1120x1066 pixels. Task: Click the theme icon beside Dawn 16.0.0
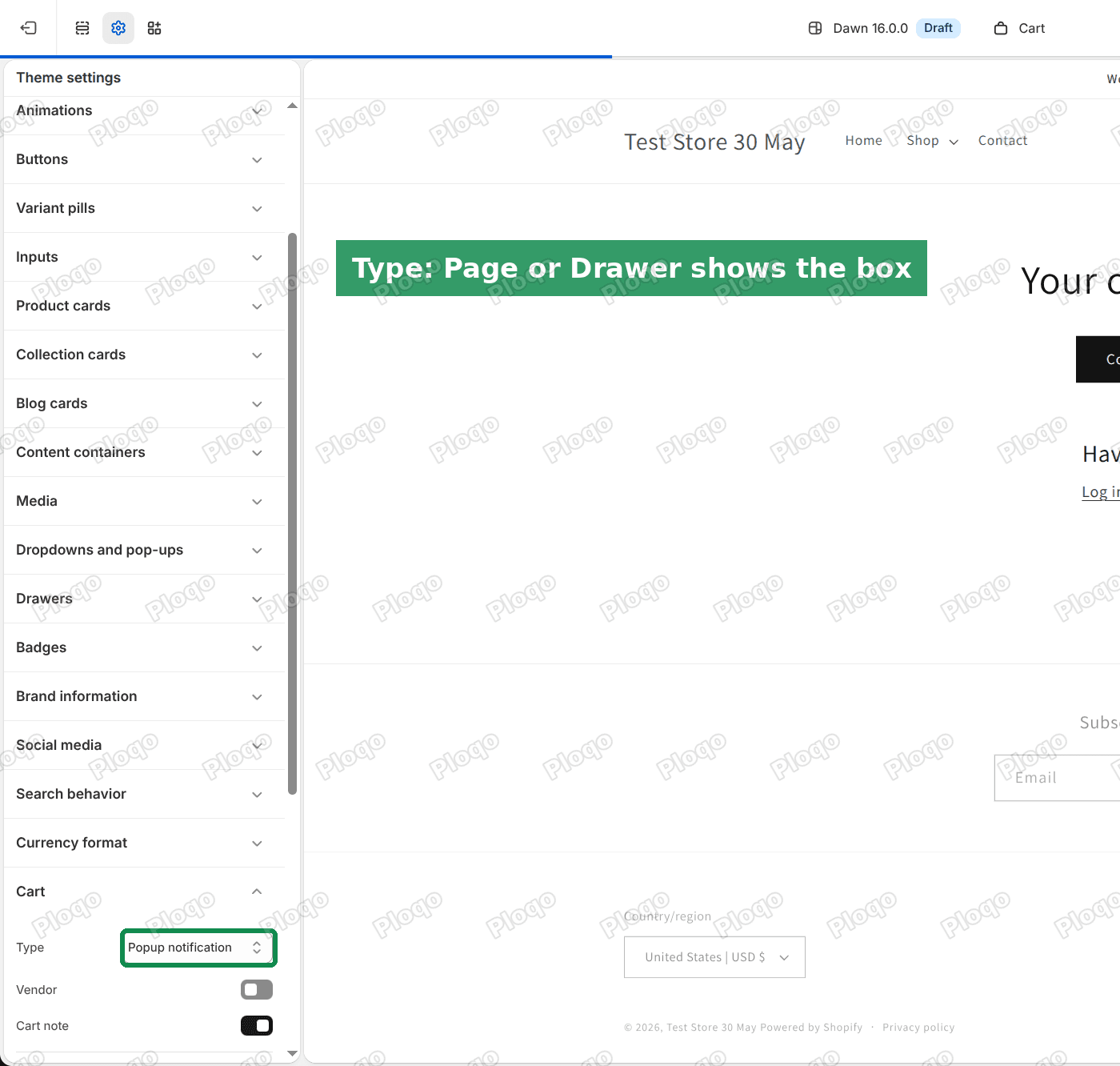tap(815, 28)
